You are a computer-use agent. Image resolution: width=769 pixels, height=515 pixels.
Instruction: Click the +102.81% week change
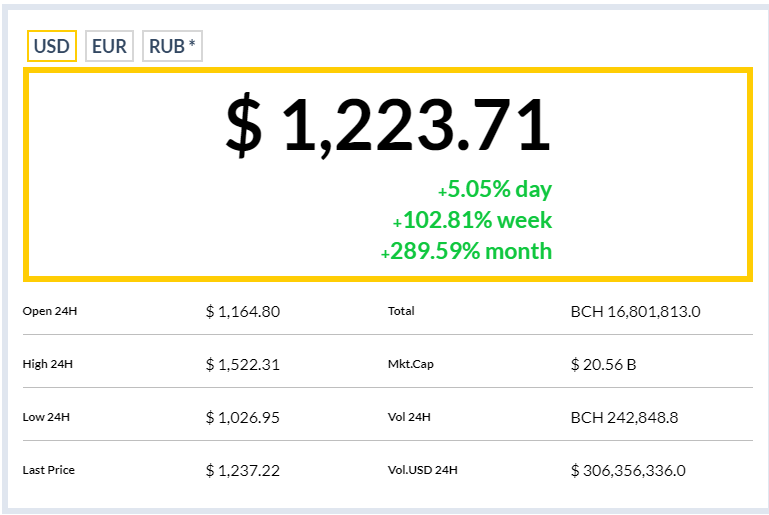pos(472,220)
